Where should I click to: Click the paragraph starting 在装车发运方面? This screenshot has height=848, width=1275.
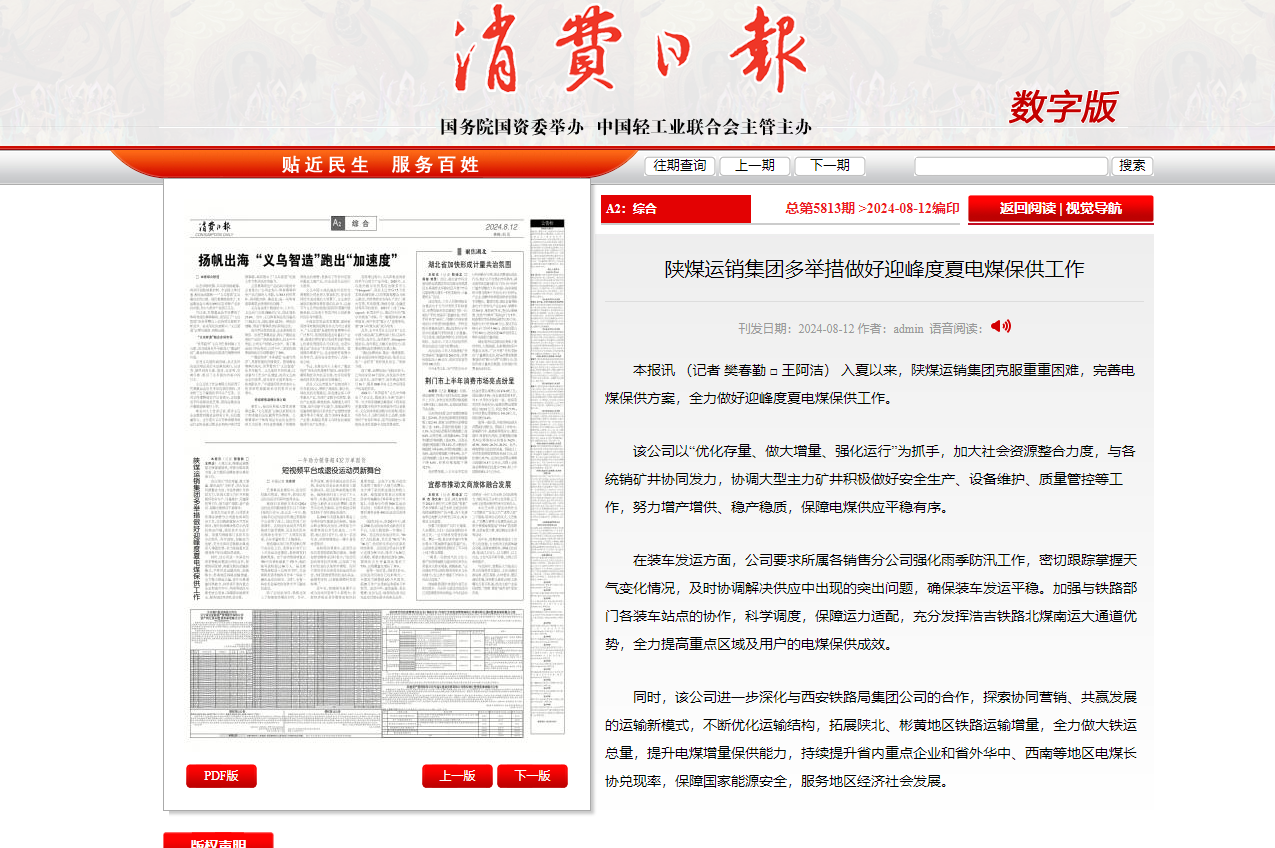click(870, 602)
